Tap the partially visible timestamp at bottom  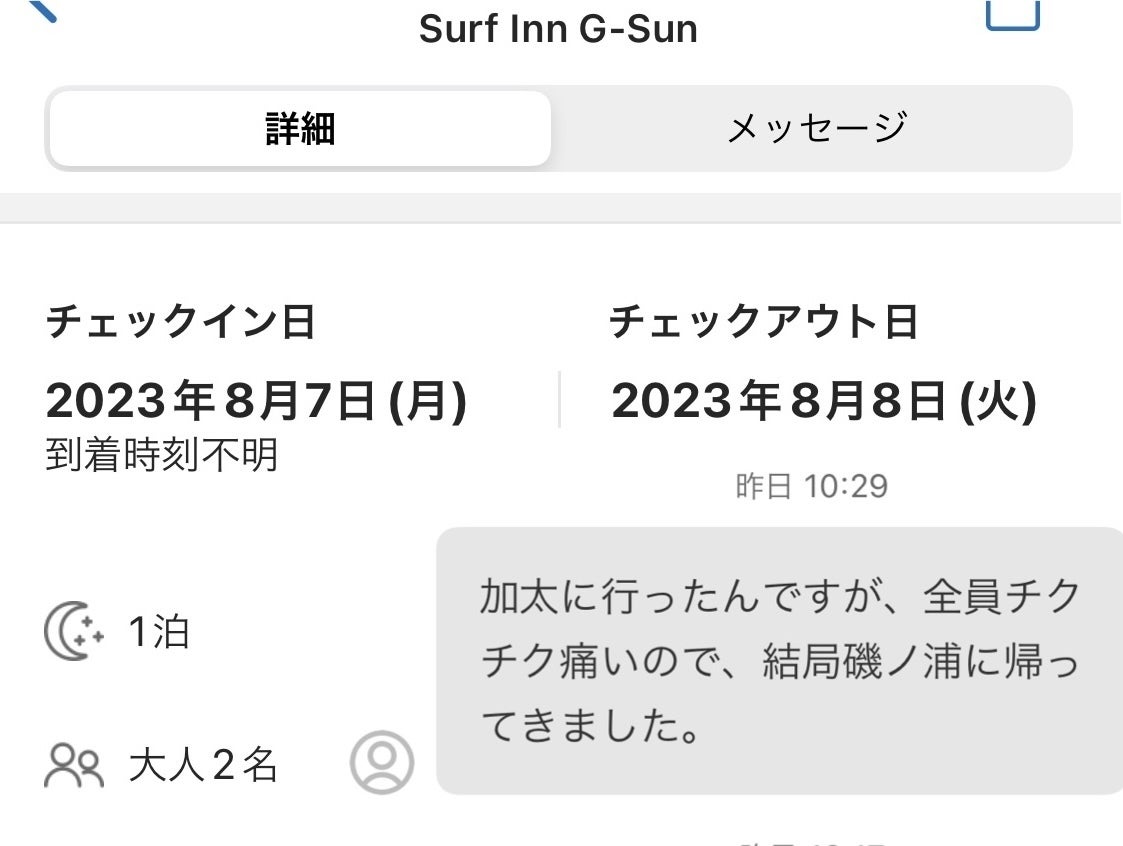(x=811, y=841)
